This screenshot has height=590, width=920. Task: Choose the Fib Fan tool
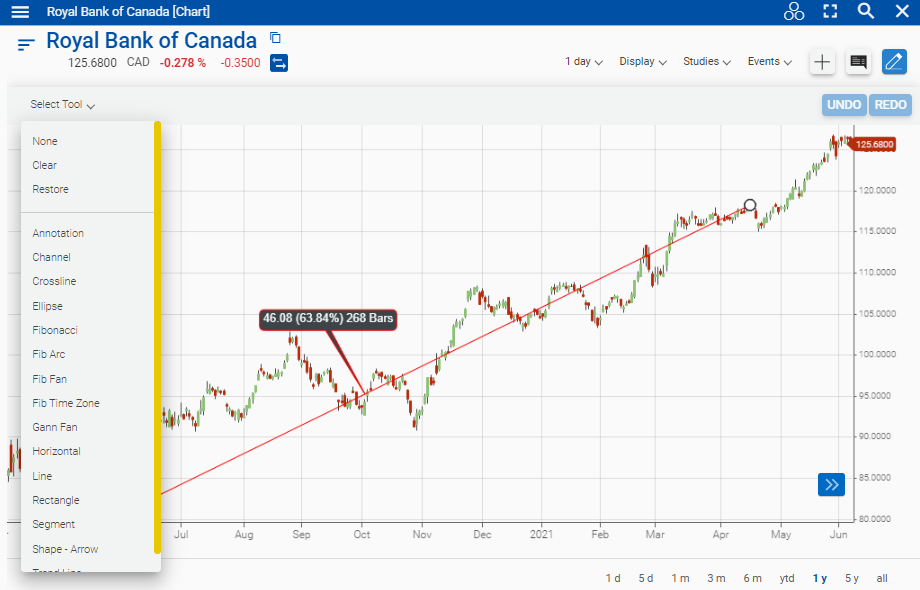click(87, 379)
